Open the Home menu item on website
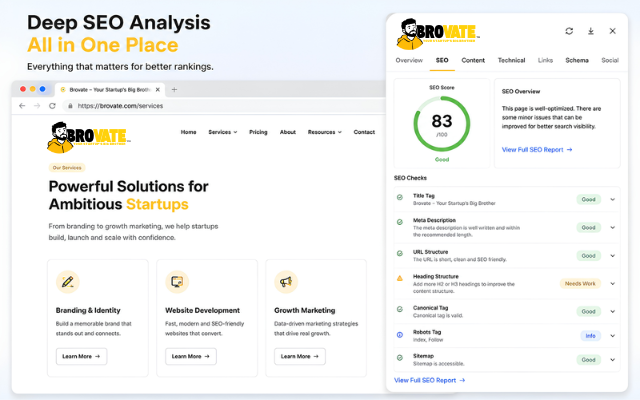The width and height of the screenshot is (640, 400). 188,132
